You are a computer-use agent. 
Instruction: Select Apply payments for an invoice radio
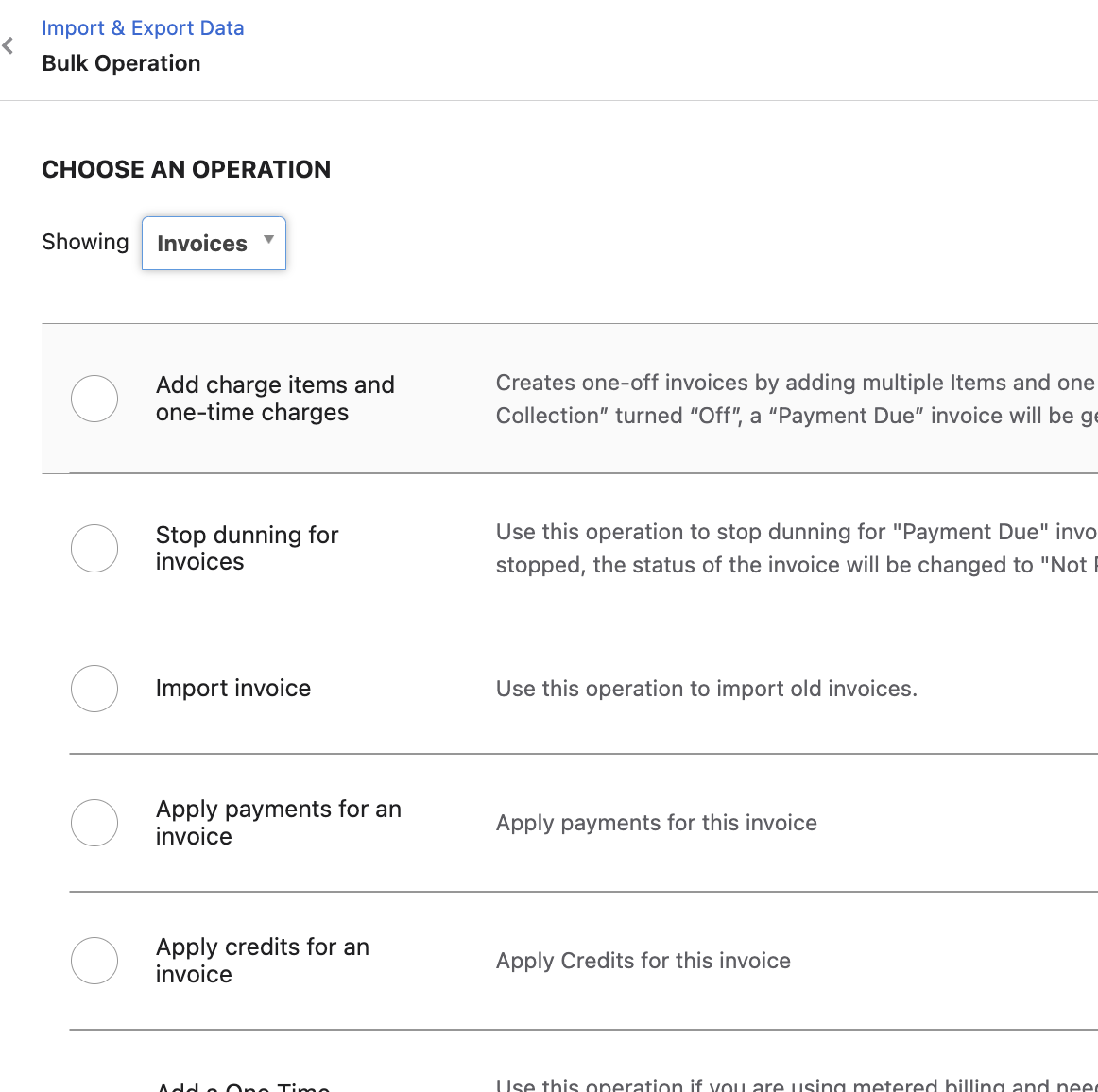click(94, 823)
